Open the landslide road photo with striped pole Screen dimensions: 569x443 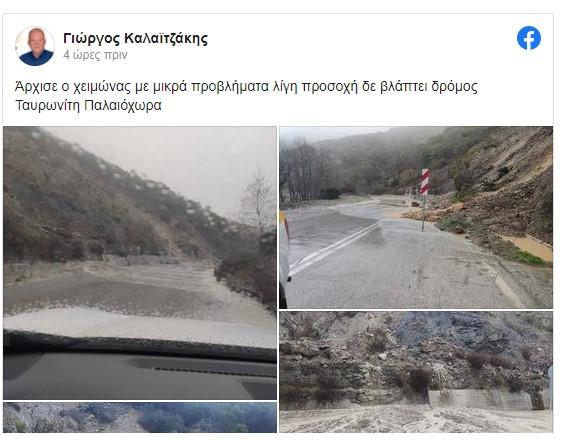click(x=416, y=217)
